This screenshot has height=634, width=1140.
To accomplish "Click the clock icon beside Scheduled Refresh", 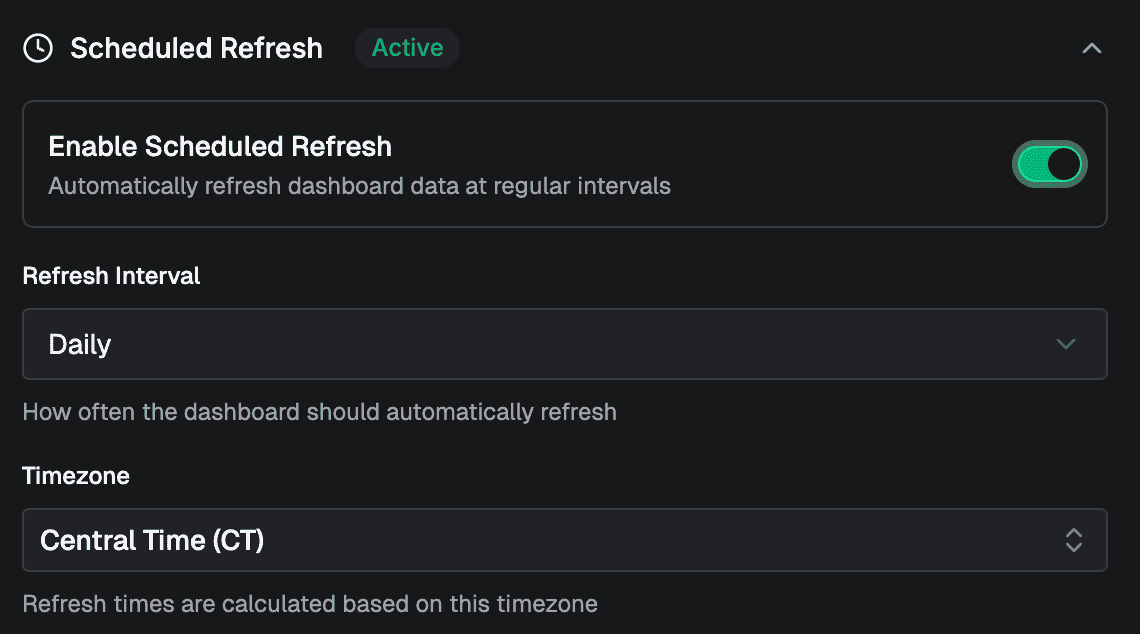I will [38, 48].
